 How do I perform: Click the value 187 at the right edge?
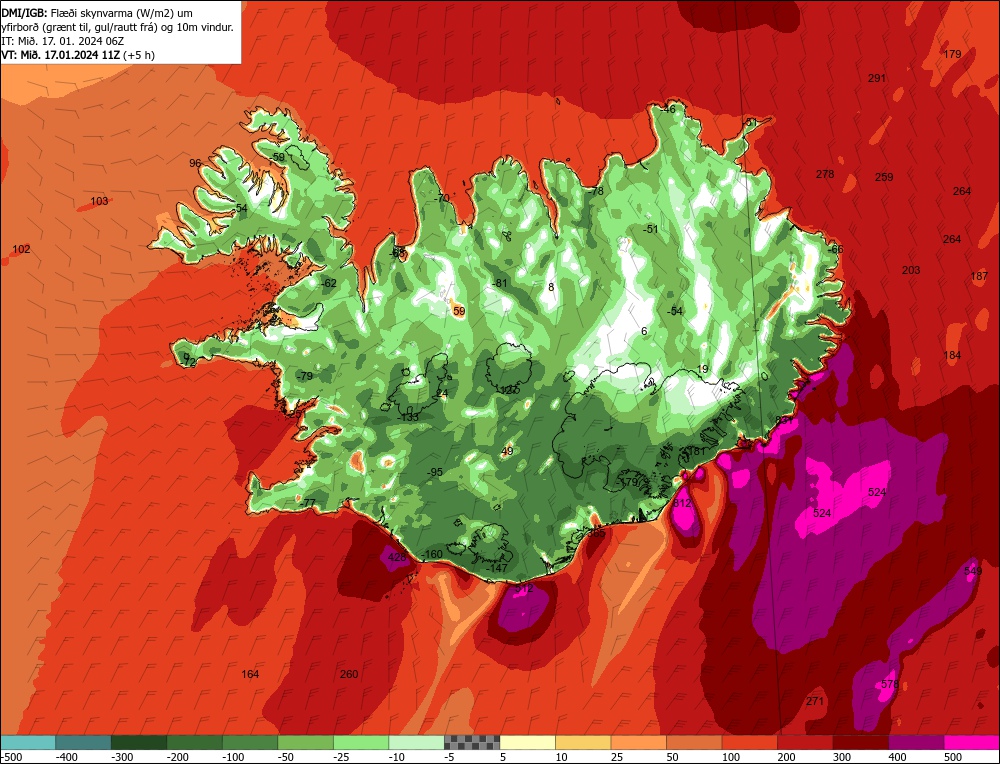(979, 276)
